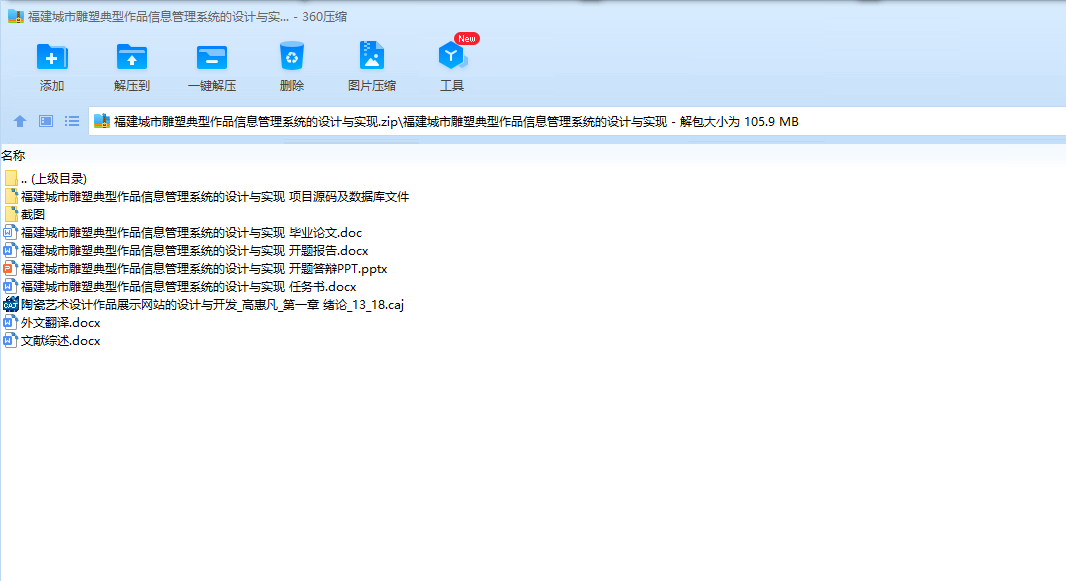Select the .. (上级目录) parent folder entry
Image resolution: width=1066 pixels, height=581 pixels.
pyautogui.click(x=54, y=179)
